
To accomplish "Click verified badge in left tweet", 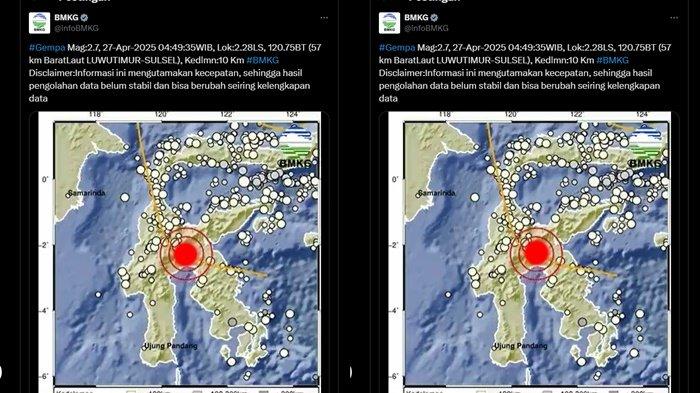I will coord(84,18).
